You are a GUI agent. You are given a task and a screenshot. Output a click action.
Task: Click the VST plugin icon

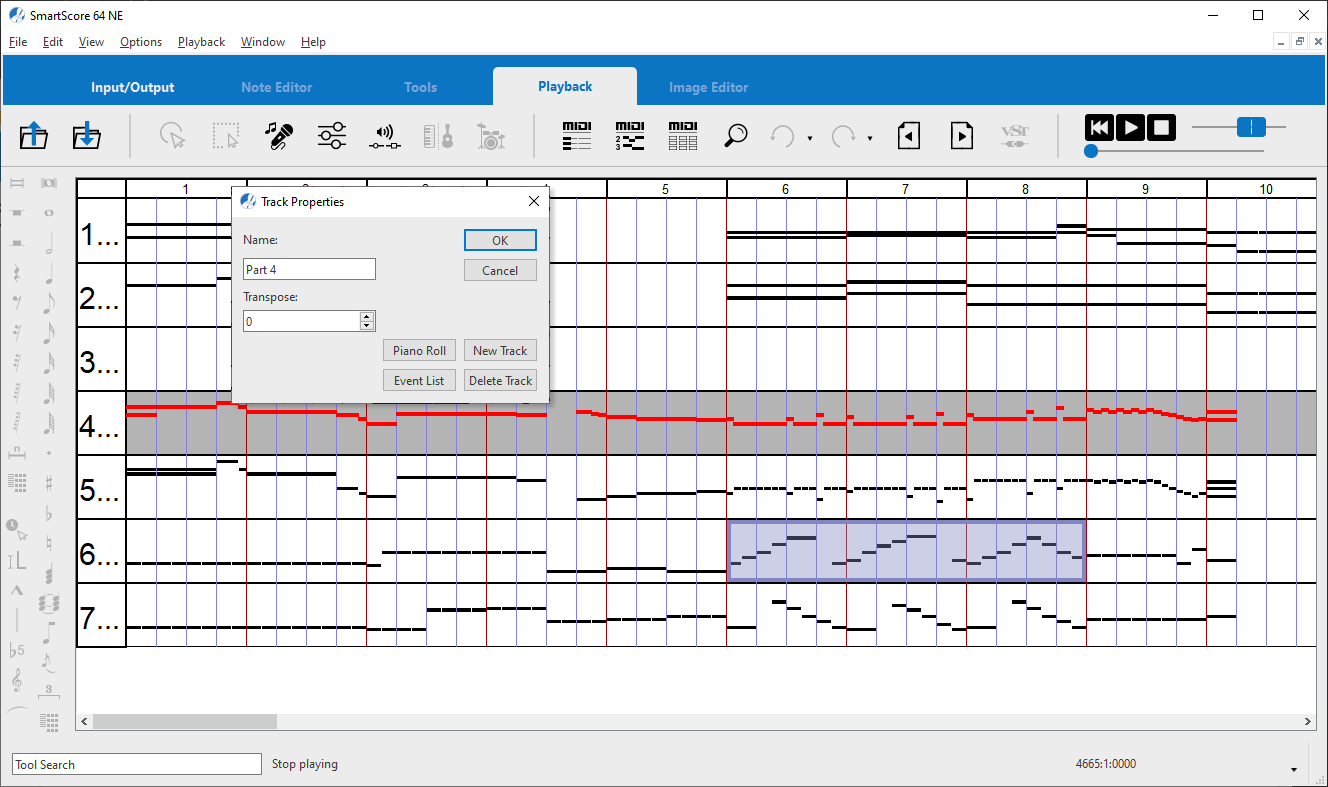1015,135
